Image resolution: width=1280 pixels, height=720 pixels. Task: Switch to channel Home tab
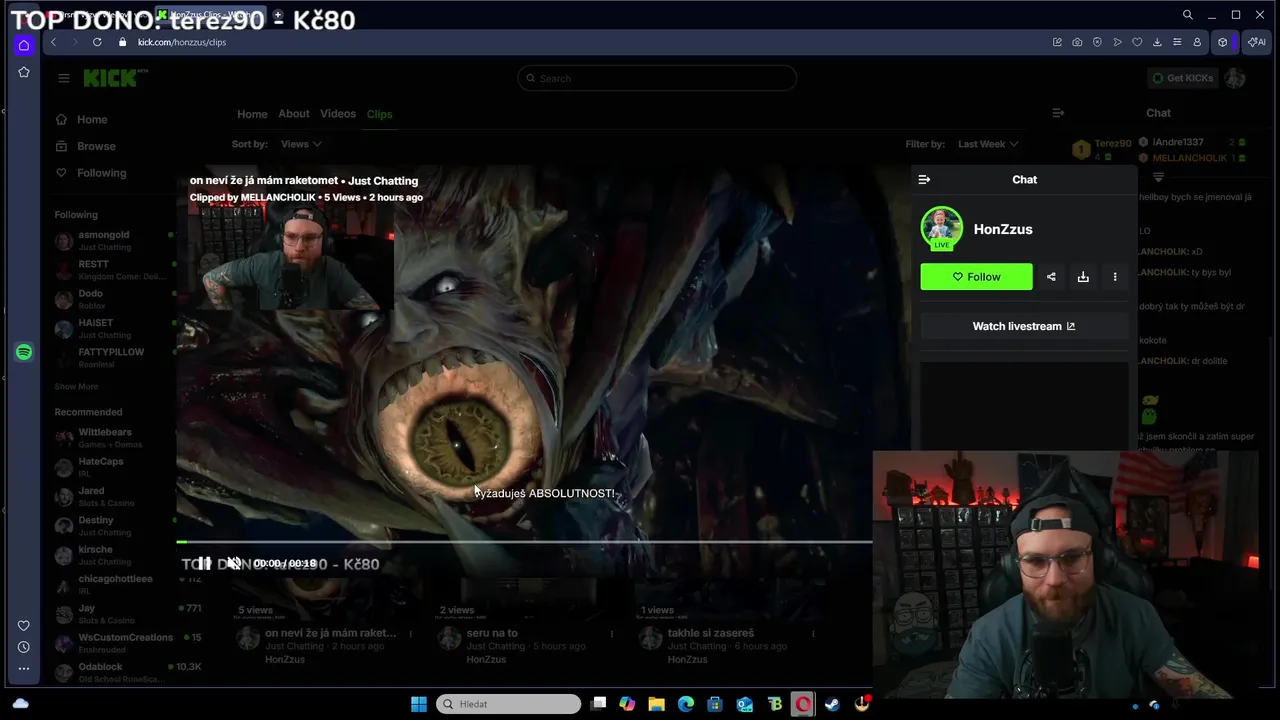point(252,114)
